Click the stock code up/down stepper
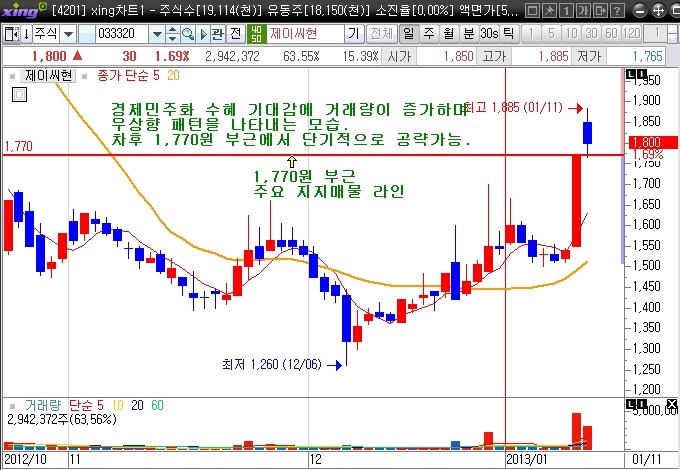The height and width of the screenshot is (470, 680). (x=173, y=34)
